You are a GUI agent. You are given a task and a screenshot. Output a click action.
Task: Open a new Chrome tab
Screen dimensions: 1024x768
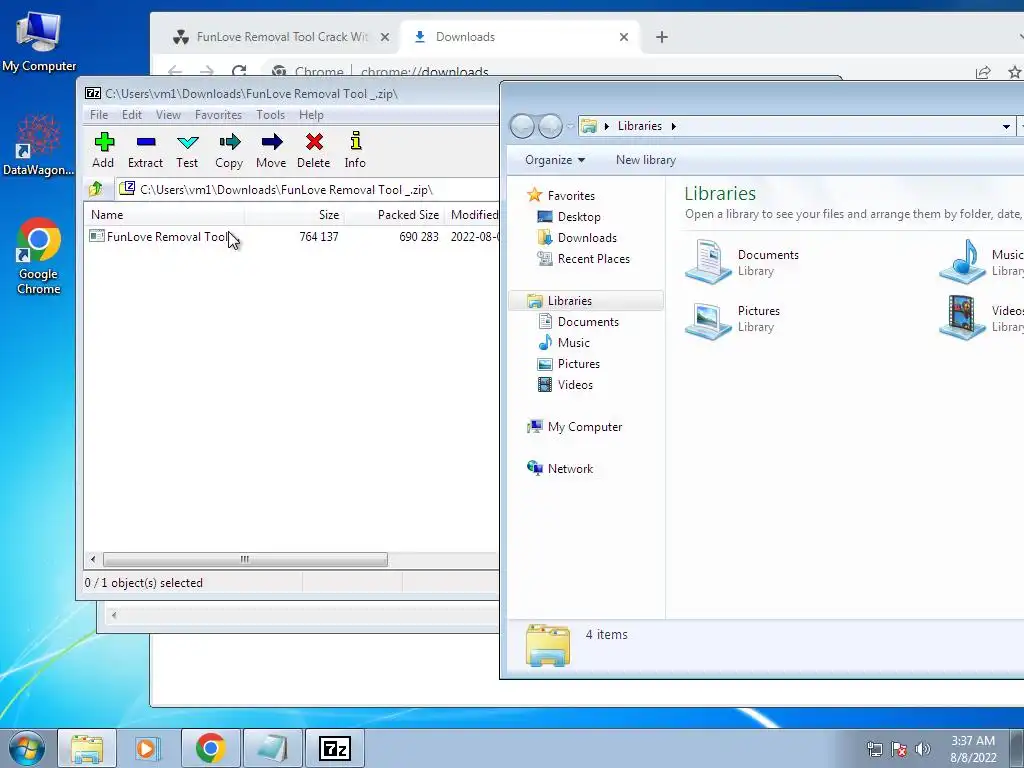point(662,37)
